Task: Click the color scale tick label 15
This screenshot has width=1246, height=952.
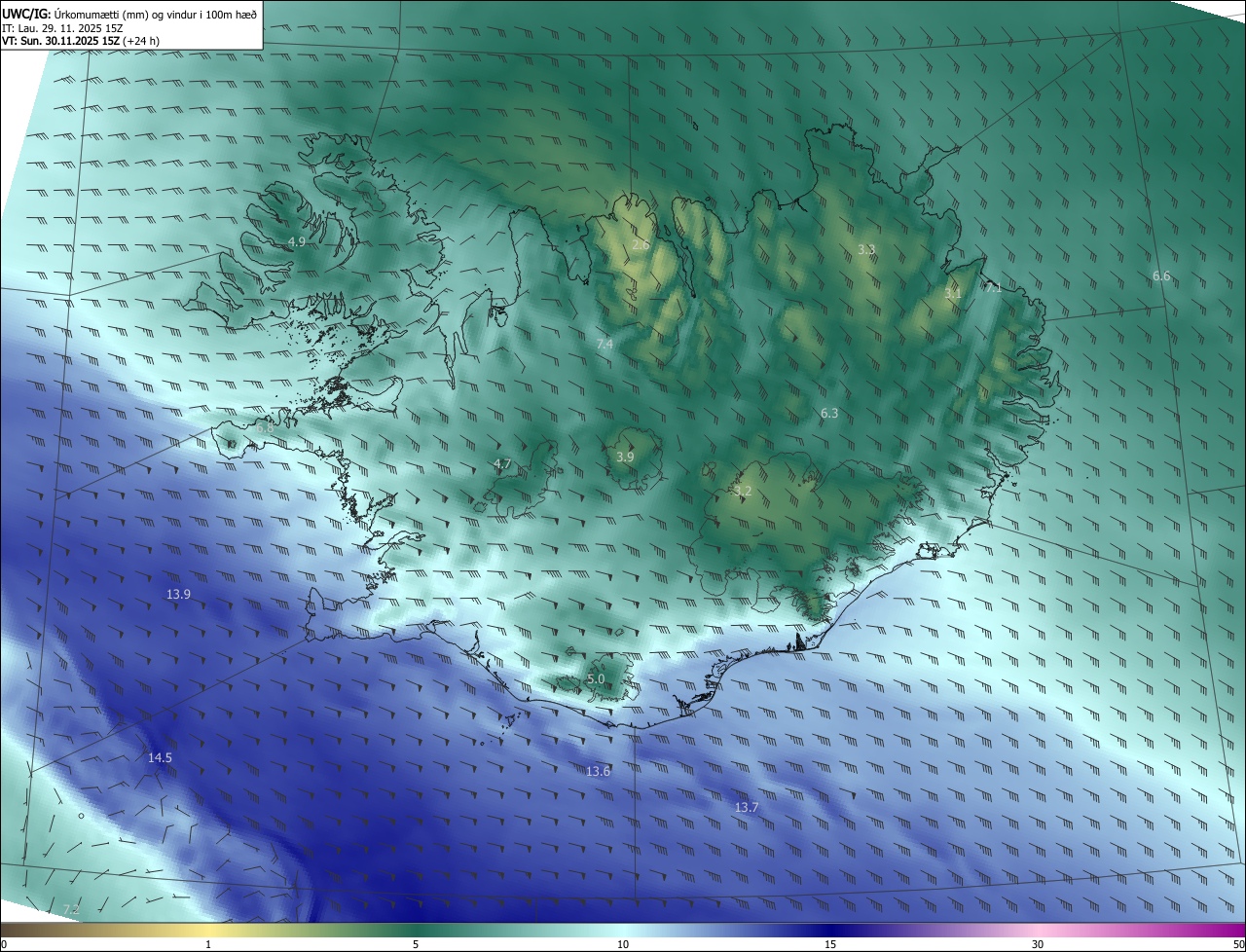Action: click(x=830, y=945)
